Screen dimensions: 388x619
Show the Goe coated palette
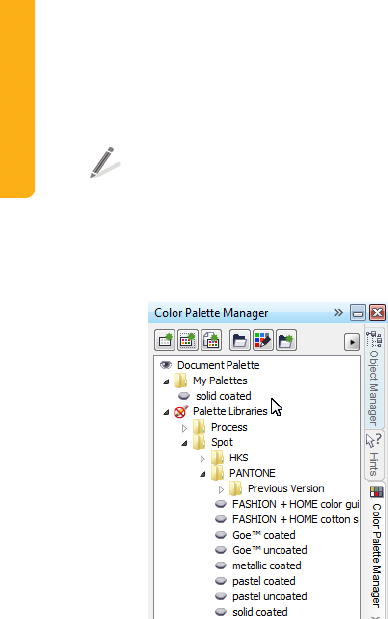coord(221,535)
